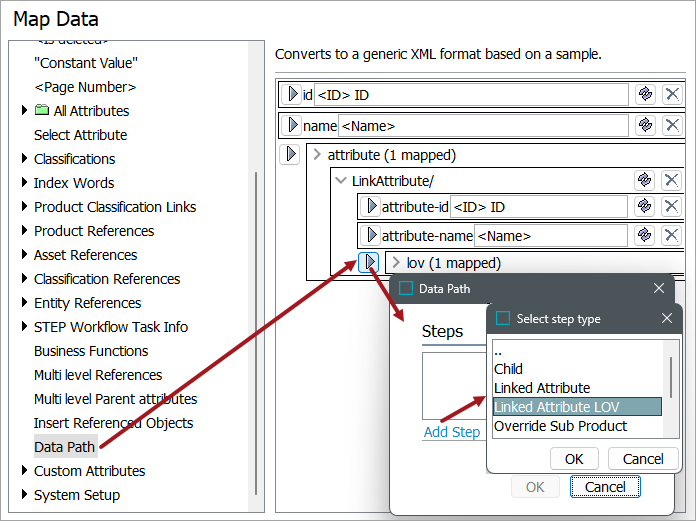Open transformation icon for name row
The height and width of the screenshot is (521, 696).
coord(645,125)
